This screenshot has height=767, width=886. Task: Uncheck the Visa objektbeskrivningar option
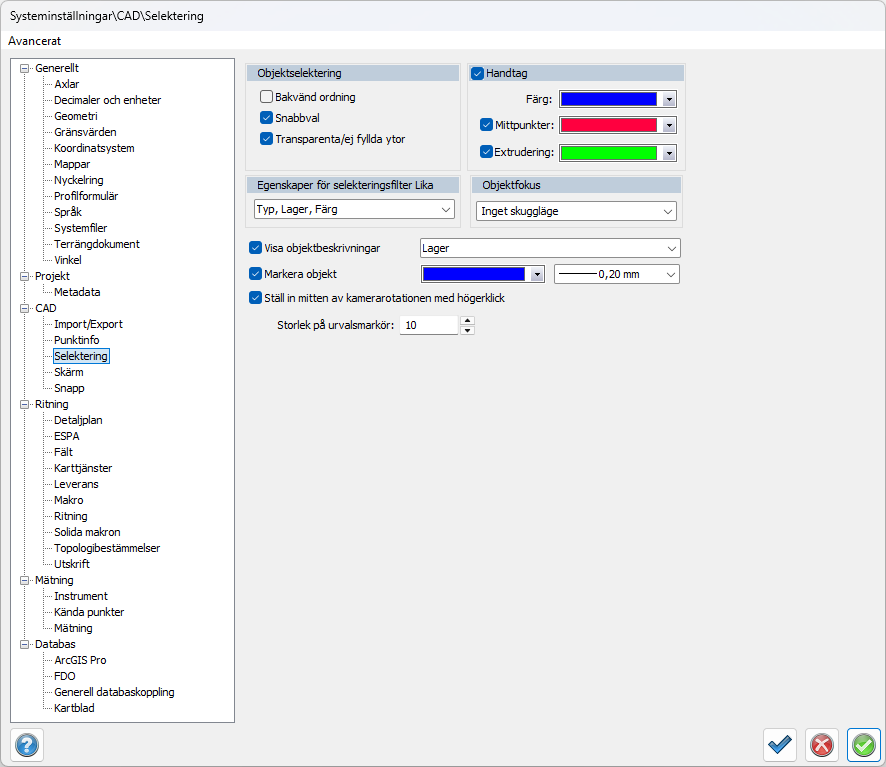coord(255,248)
